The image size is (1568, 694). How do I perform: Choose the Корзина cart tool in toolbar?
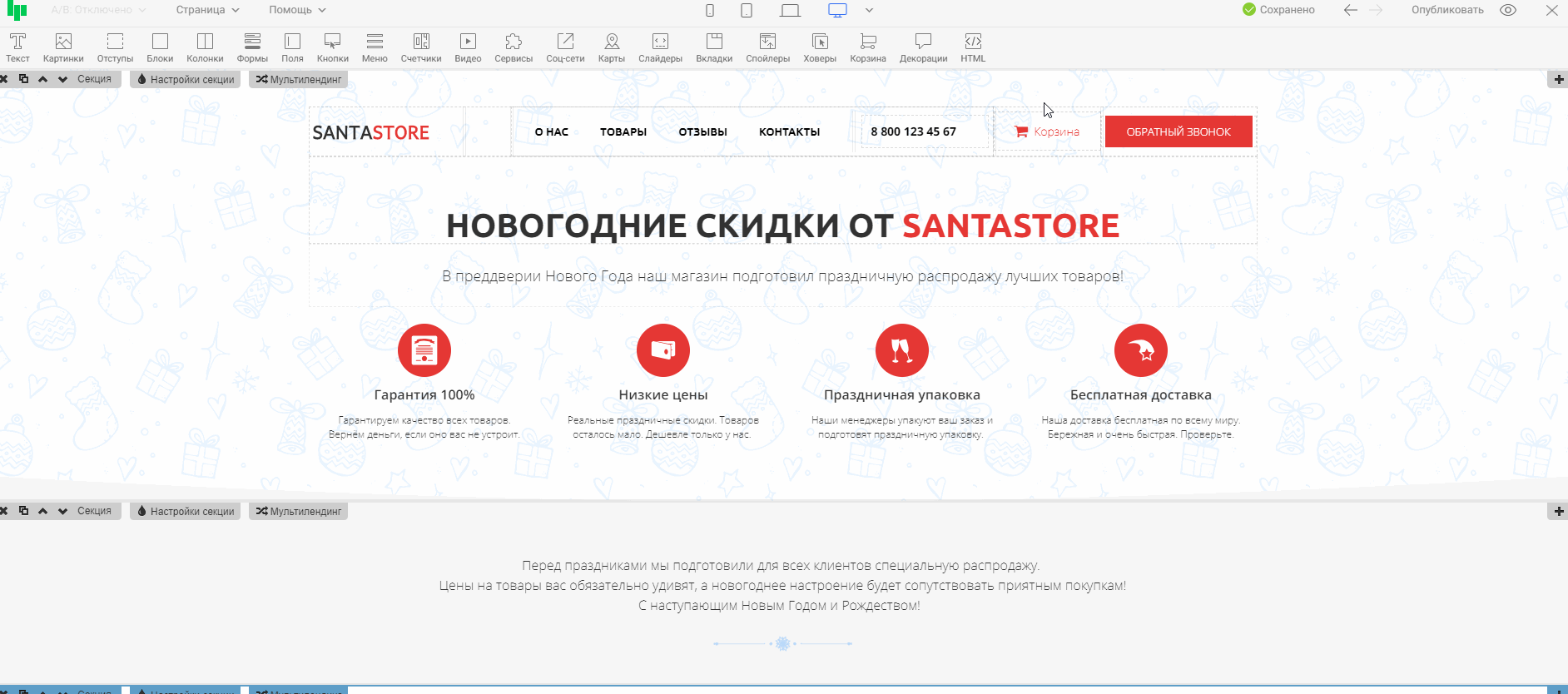pos(867,47)
